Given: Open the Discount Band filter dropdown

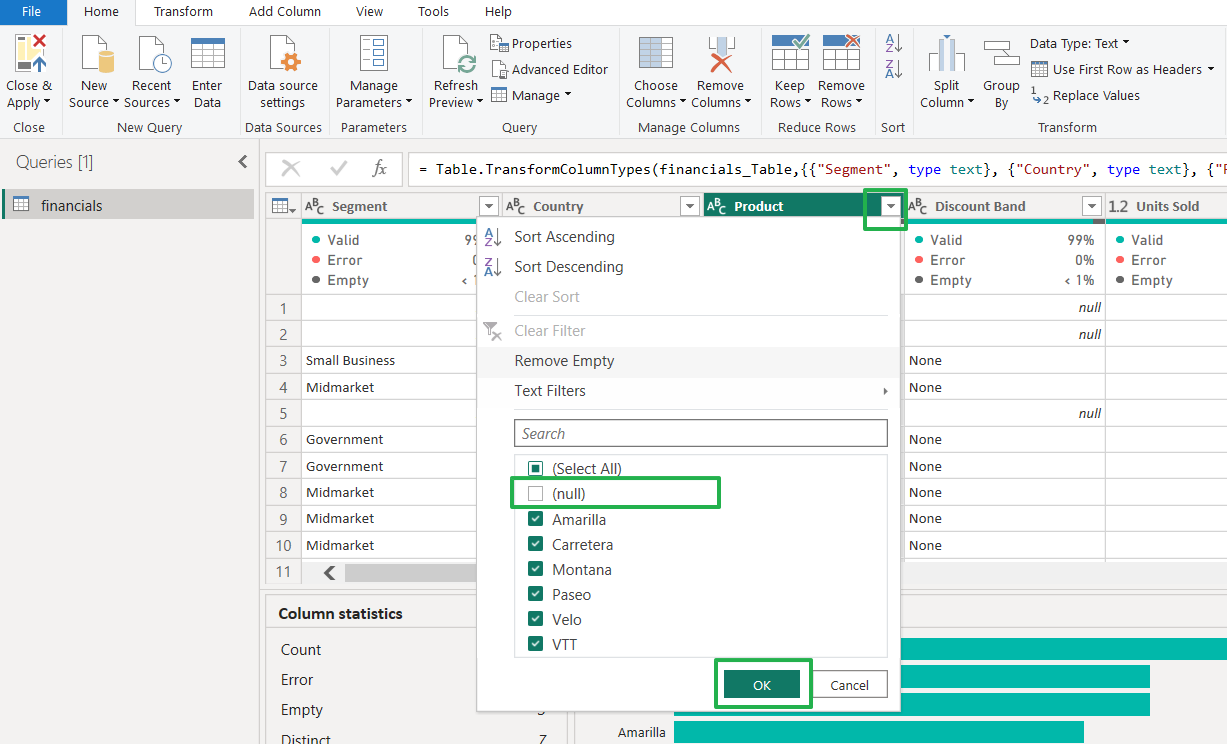Looking at the screenshot, I should 1092,206.
